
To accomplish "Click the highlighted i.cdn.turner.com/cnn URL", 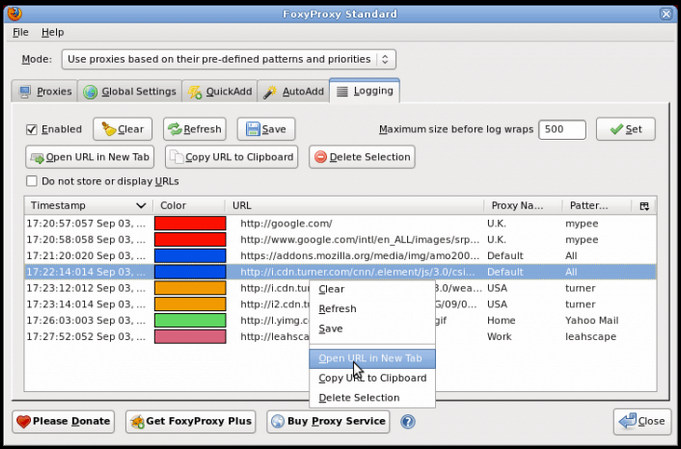I will 358,272.
